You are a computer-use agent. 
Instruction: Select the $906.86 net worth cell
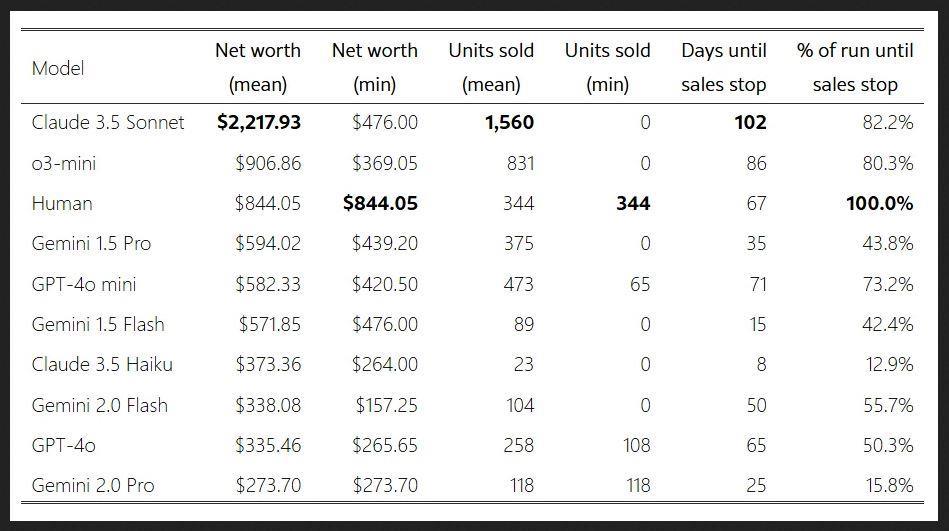coord(267,163)
